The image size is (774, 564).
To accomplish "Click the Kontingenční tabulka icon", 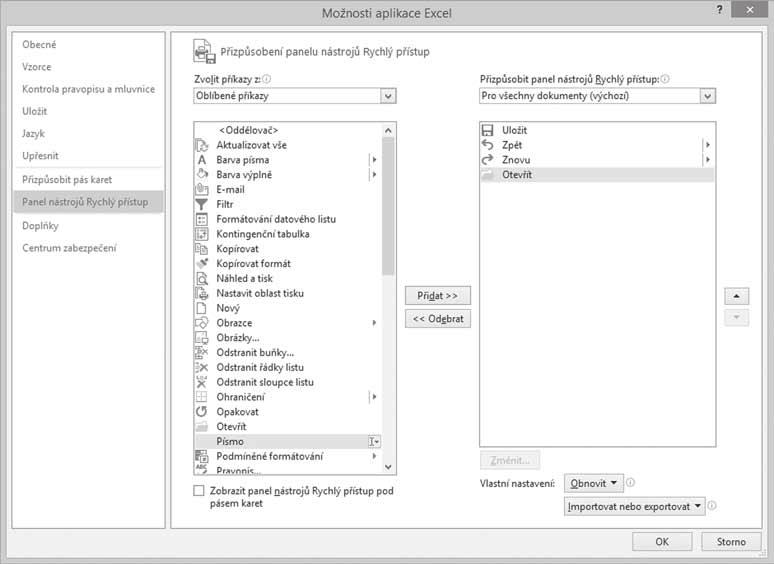I will click(x=202, y=234).
